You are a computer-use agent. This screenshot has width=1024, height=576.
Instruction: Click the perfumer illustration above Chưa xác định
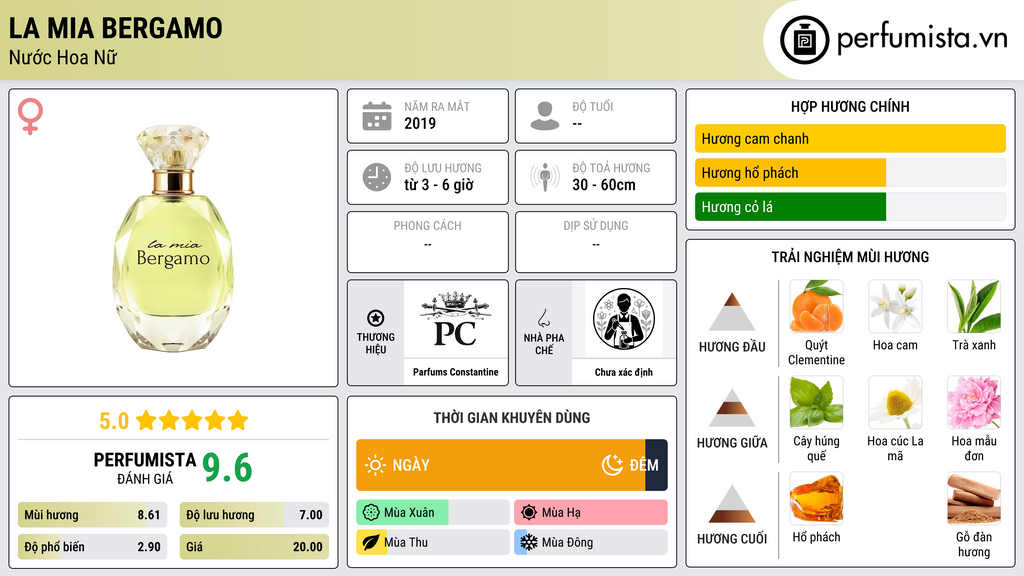pyautogui.click(x=624, y=319)
